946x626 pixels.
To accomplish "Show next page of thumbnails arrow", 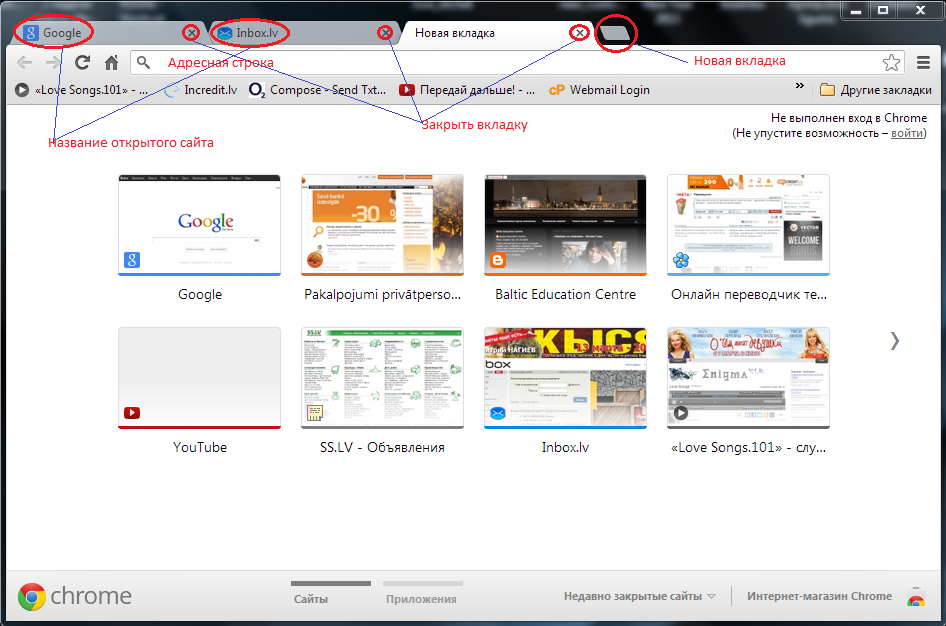I will point(894,340).
